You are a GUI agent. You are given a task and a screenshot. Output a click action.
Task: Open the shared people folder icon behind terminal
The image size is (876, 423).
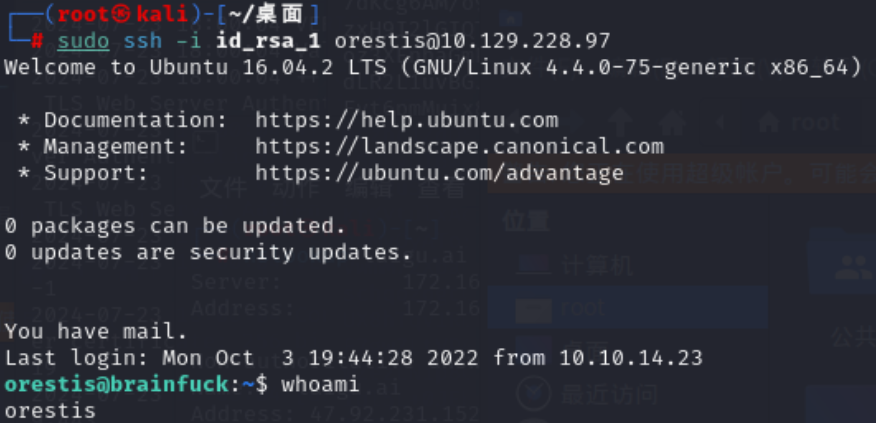click(x=854, y=267)
